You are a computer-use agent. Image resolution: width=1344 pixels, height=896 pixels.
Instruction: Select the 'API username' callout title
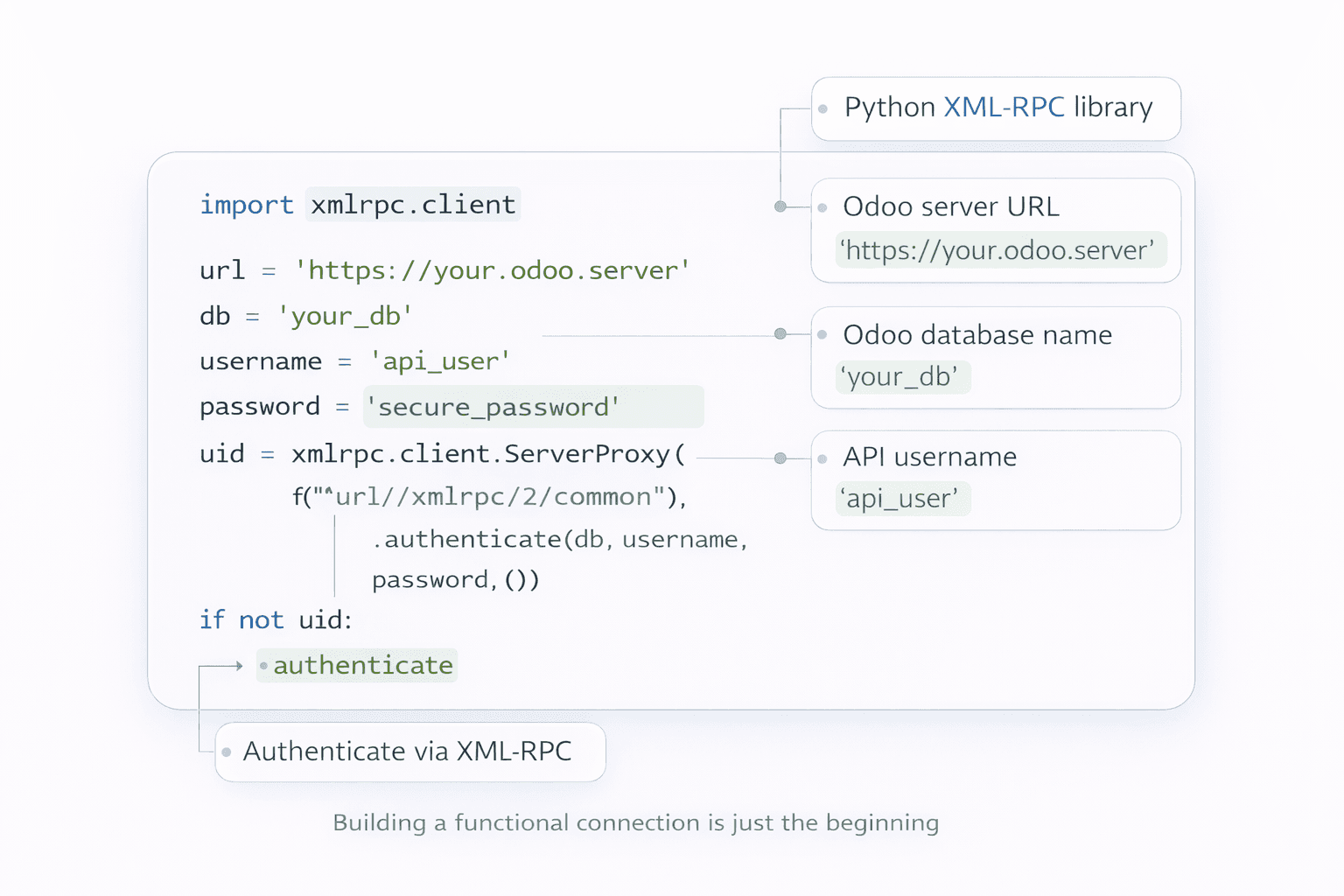tap(929, 457)
